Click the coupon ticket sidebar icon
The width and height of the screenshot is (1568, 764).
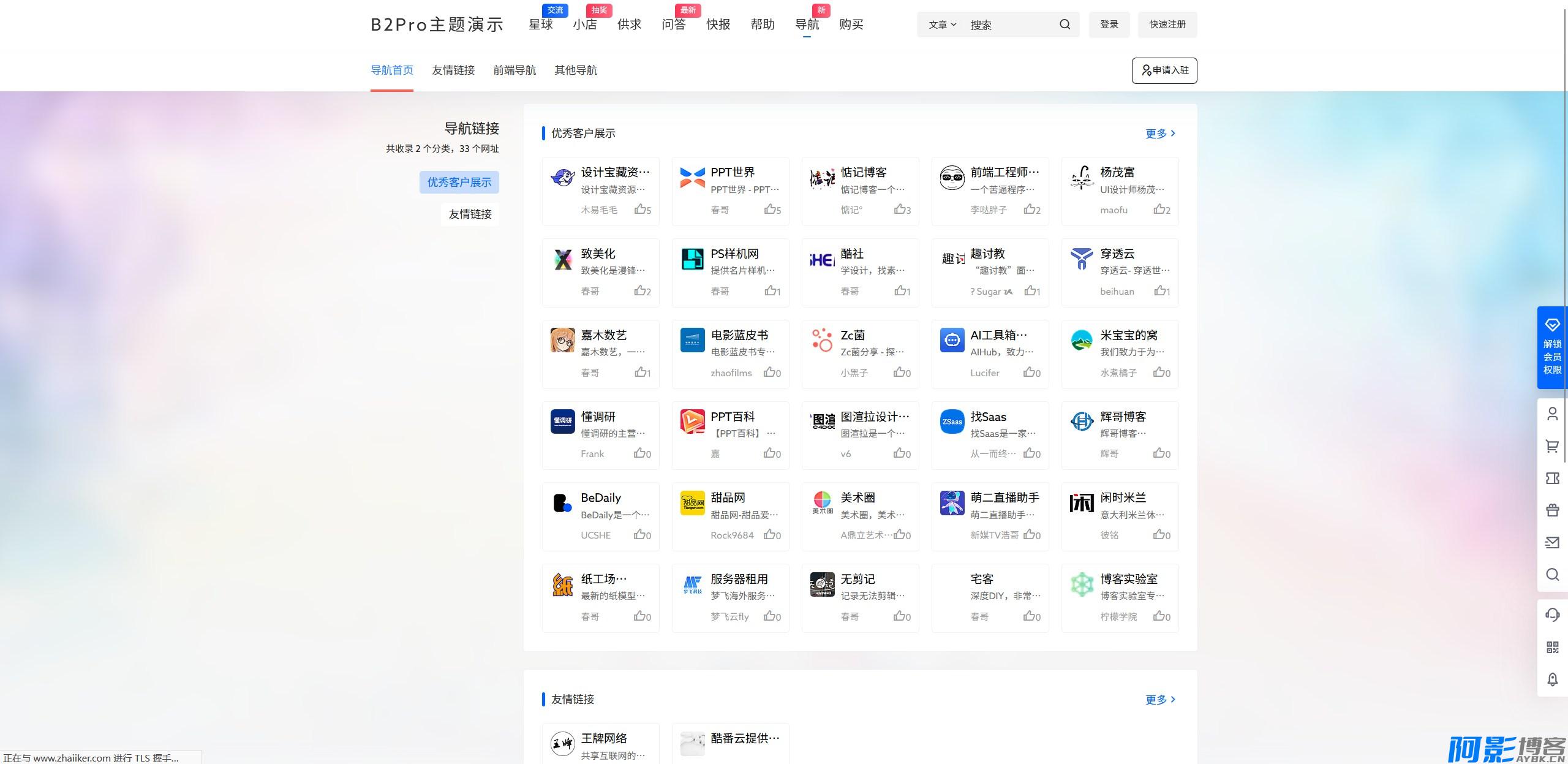click(x=1552, y=478)
